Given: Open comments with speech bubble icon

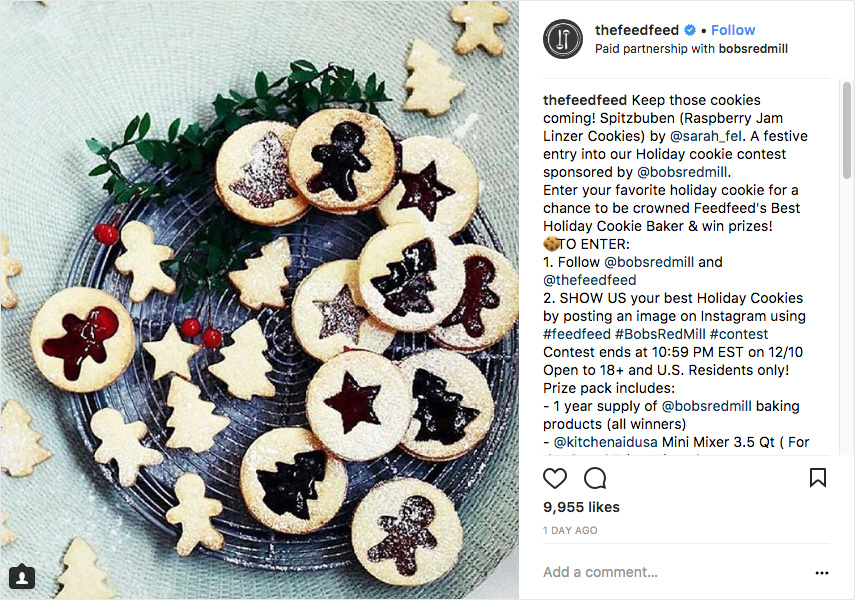Looking at the screenshot, I should (x=595, y=477).
